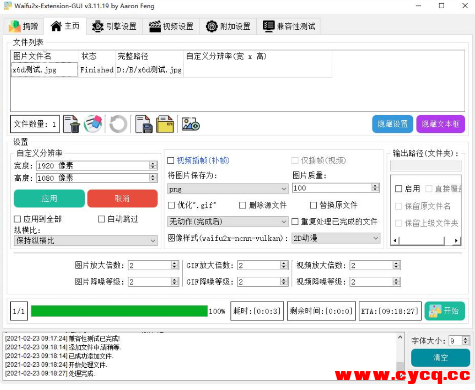Open the 附加设置 tab with gear icon

pos(228,26)
